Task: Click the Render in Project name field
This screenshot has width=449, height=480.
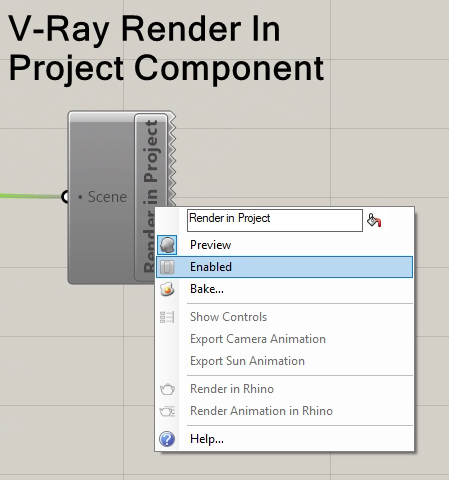Action: click(275, 220)
